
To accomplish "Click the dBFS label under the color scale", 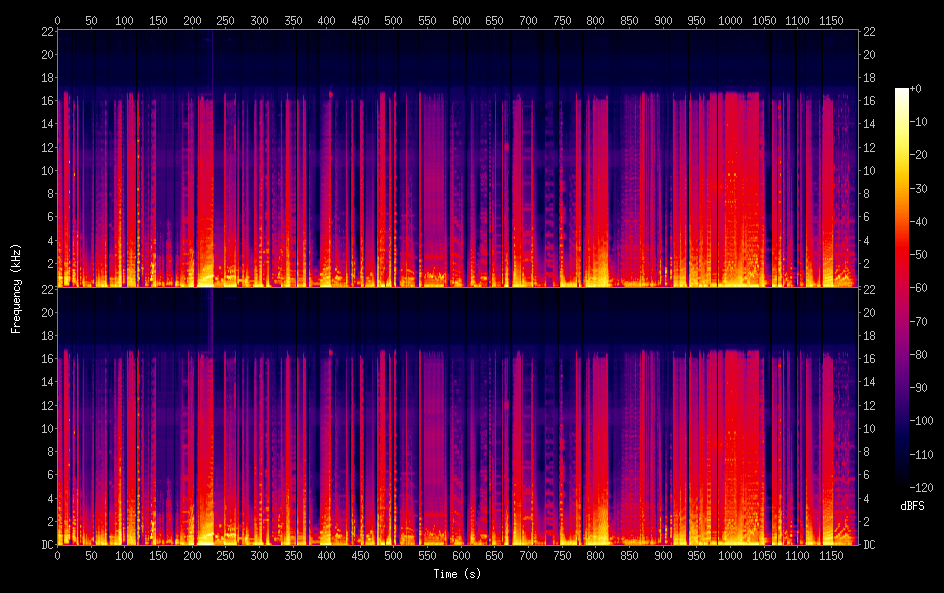I will click(x=912, y=507).
